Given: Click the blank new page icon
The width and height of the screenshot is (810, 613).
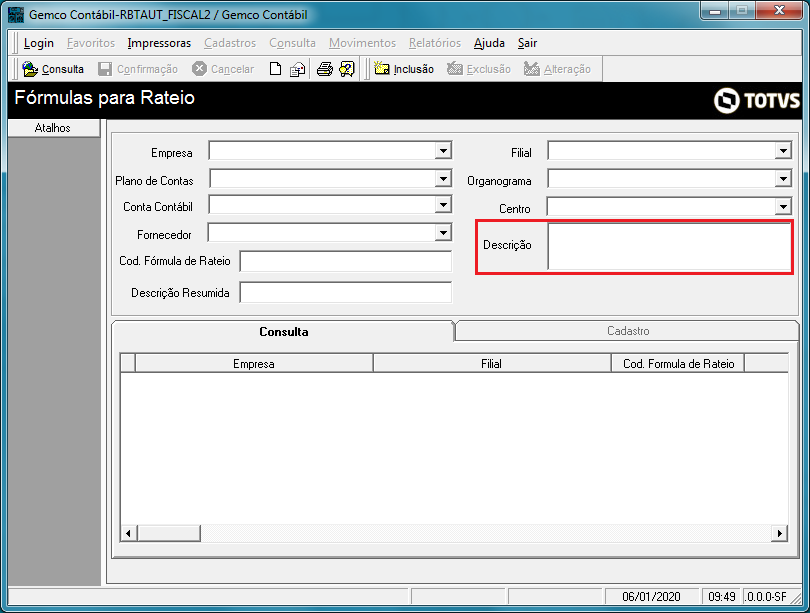Looking at the screenshot, I should click(275, 69).
